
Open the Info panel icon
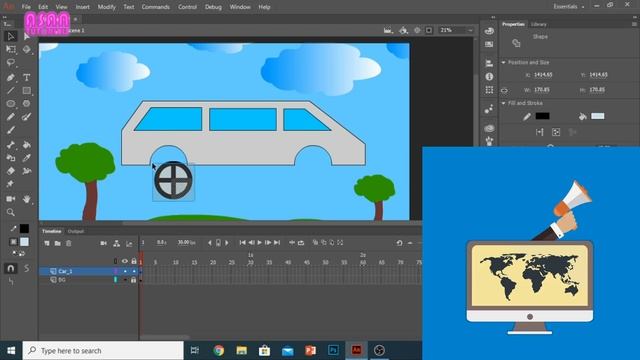[x=489, y=76]
